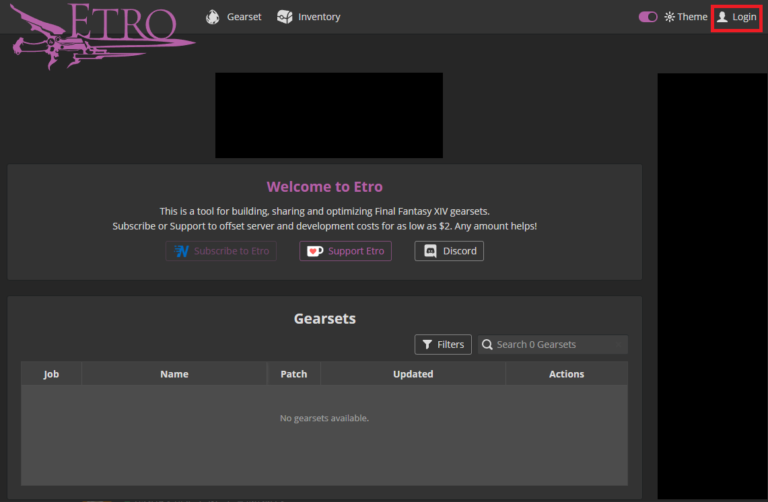
Task: Click the sun icon beside Theme
Action: tap(669, 17)
